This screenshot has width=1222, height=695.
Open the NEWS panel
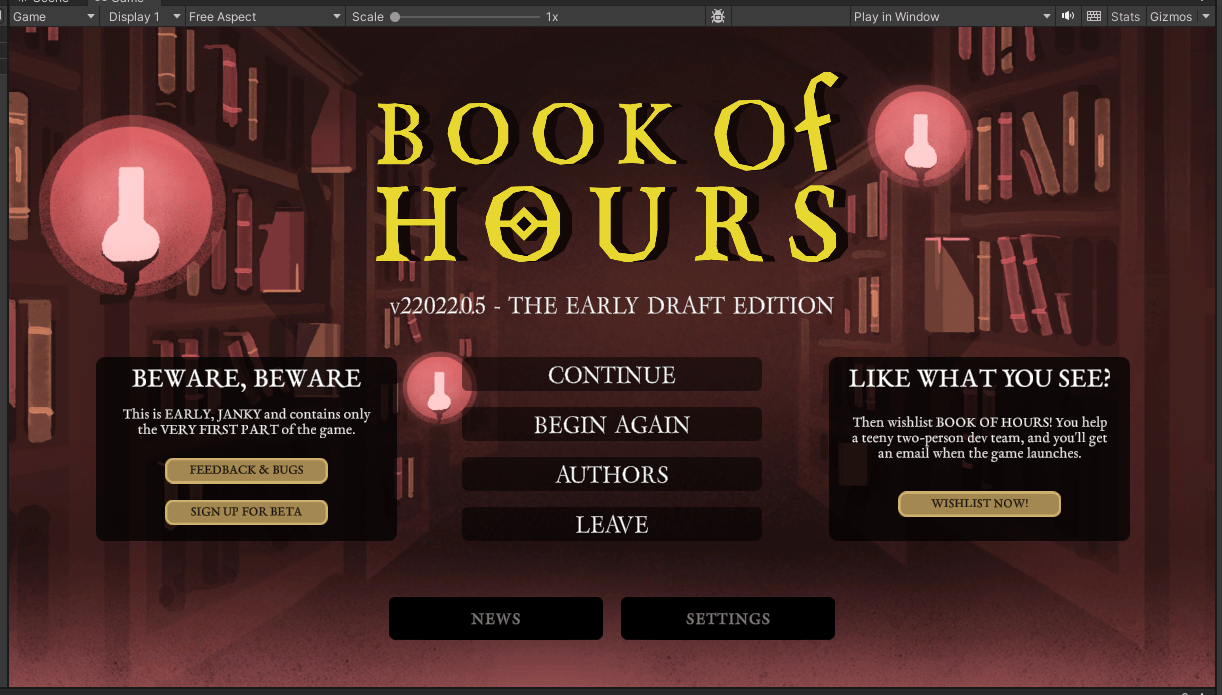tap(496, 619)
